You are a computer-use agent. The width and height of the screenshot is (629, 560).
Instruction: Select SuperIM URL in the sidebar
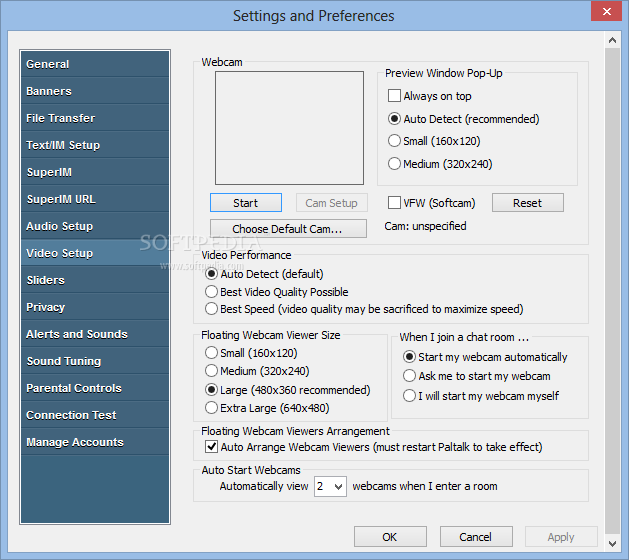coord(95,199)
